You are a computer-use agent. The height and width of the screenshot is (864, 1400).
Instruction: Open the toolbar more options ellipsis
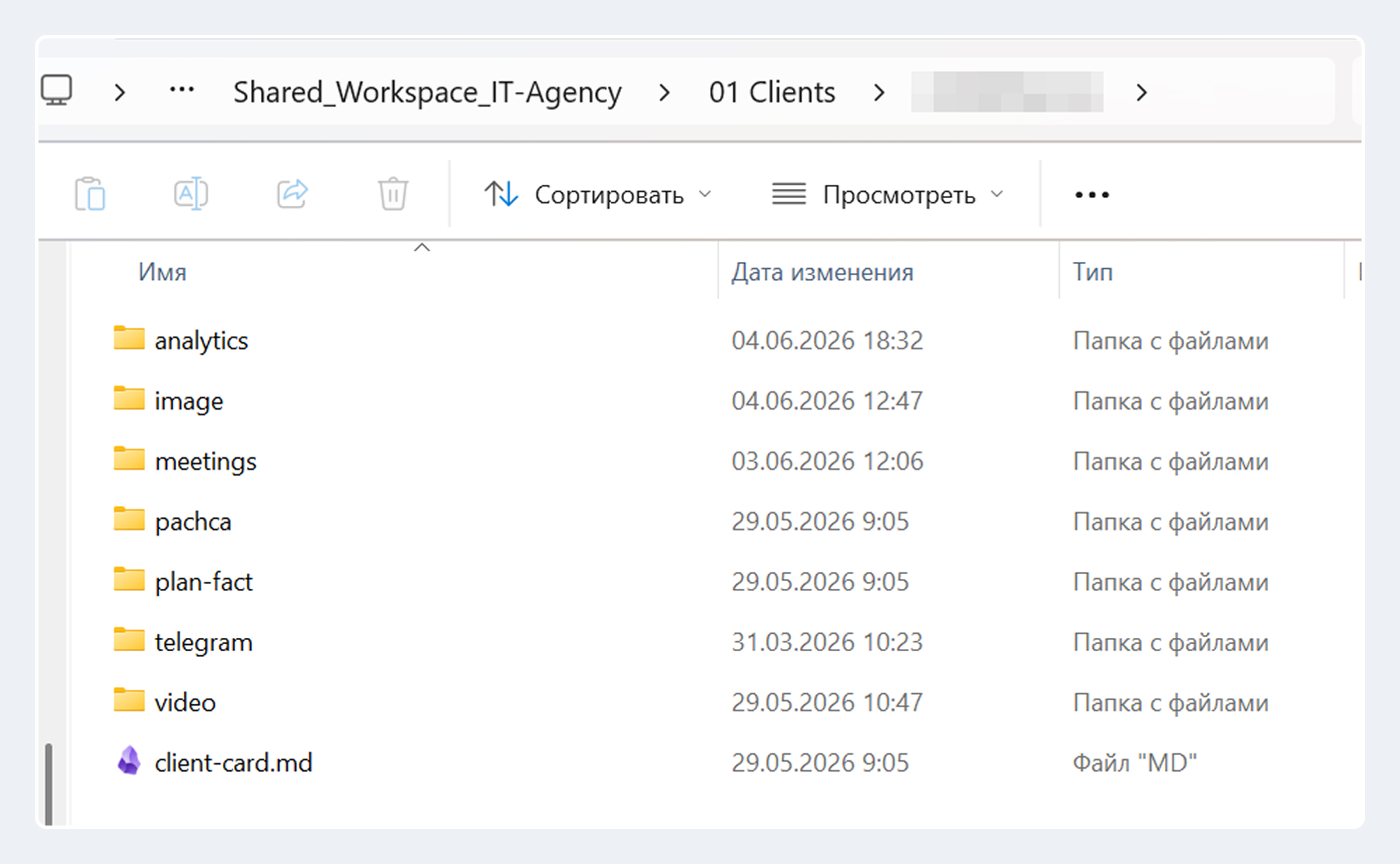pyautogui.click(x=1092, y=195)
